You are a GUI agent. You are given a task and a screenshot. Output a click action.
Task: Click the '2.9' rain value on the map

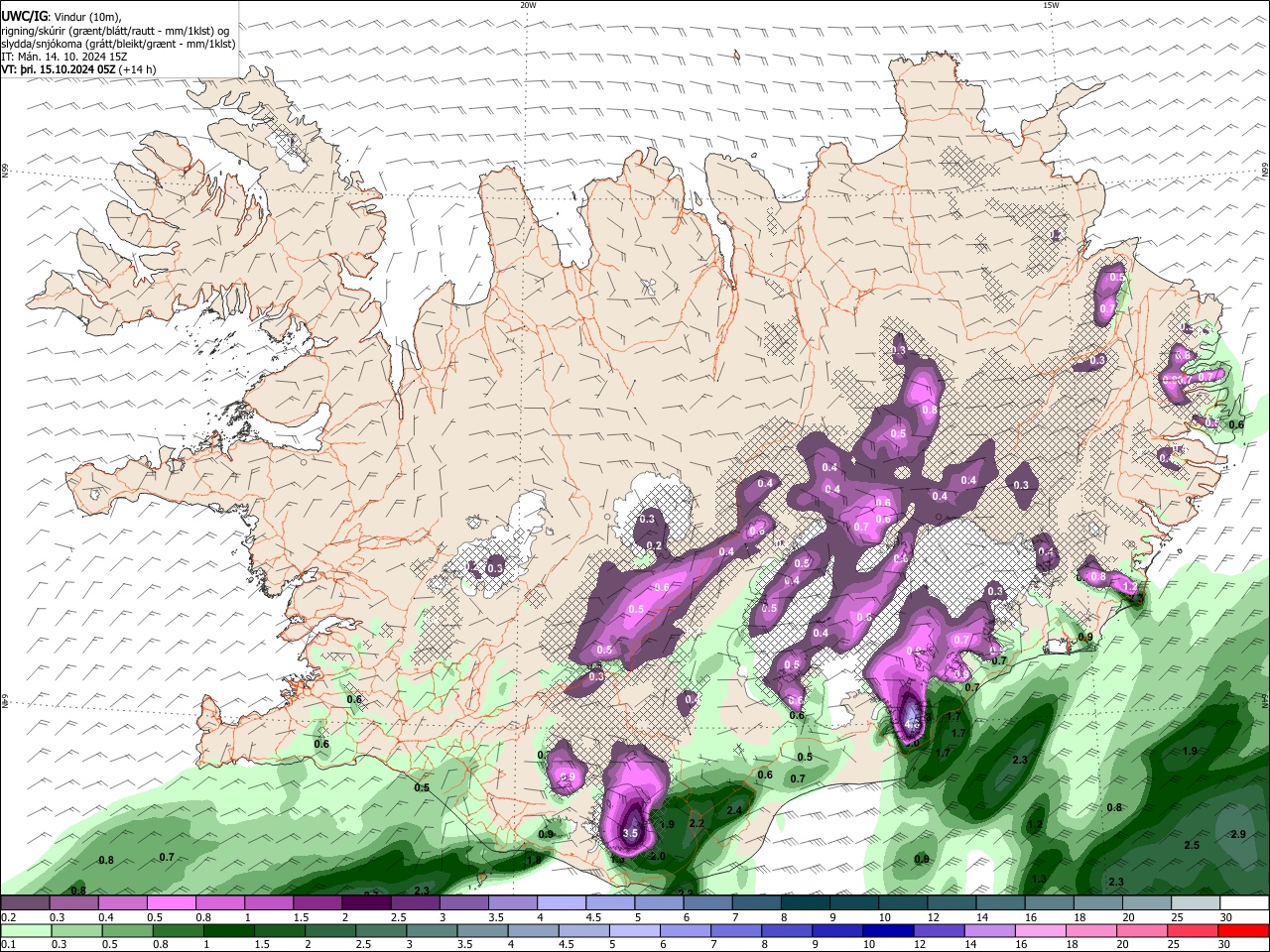point(1237,835)
